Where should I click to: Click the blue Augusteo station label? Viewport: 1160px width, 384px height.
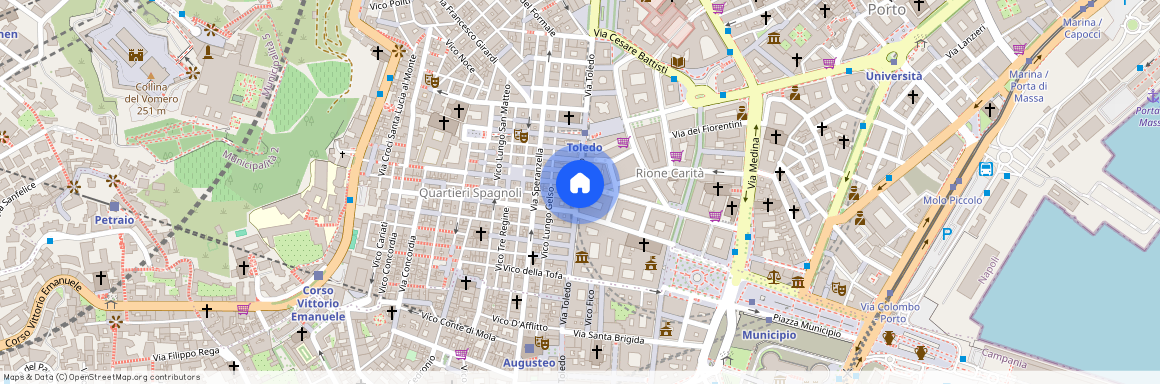click(529, 363)
